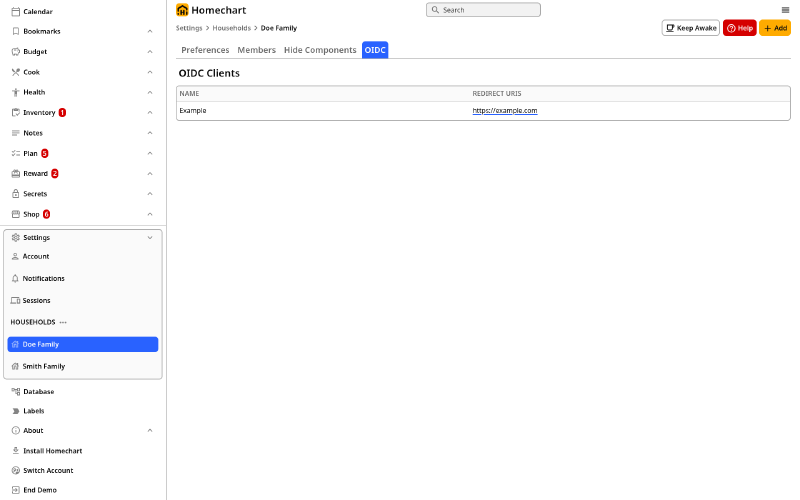Toggle the Keep Awake button
This screenshot has width=800, height=500.
pos(690,28)
